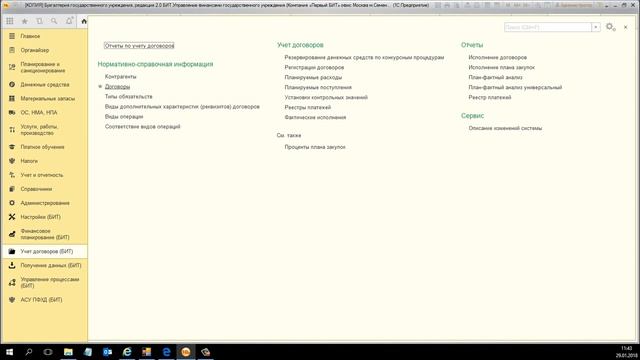
Task: Open Microsoft Edge from taskbar
Action: 166,352
